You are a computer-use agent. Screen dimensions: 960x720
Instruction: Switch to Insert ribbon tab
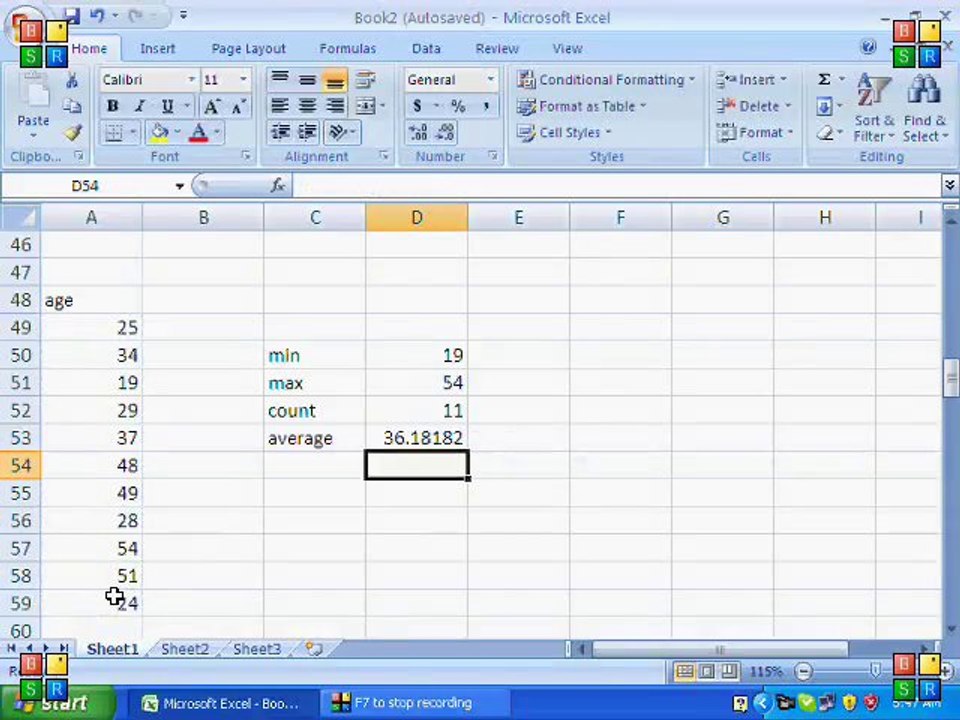(157, 49)
